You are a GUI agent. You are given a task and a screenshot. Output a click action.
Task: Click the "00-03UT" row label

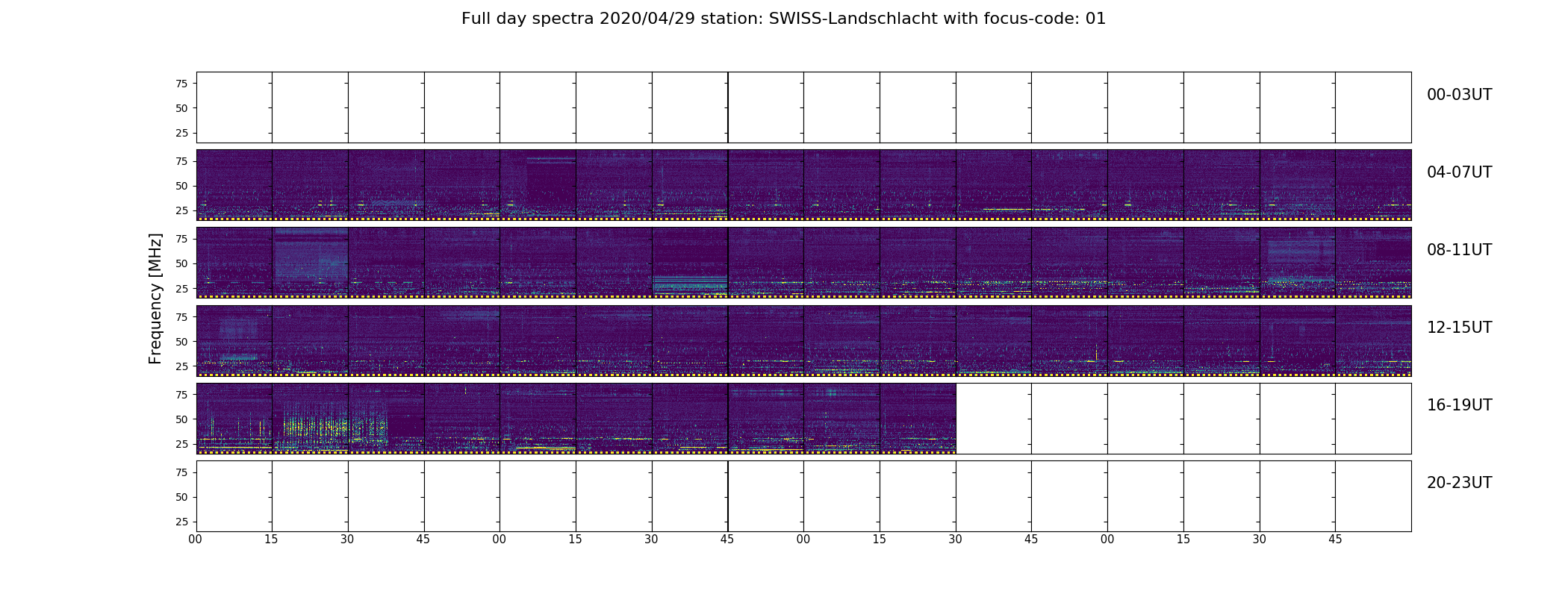pos(1459,95)
